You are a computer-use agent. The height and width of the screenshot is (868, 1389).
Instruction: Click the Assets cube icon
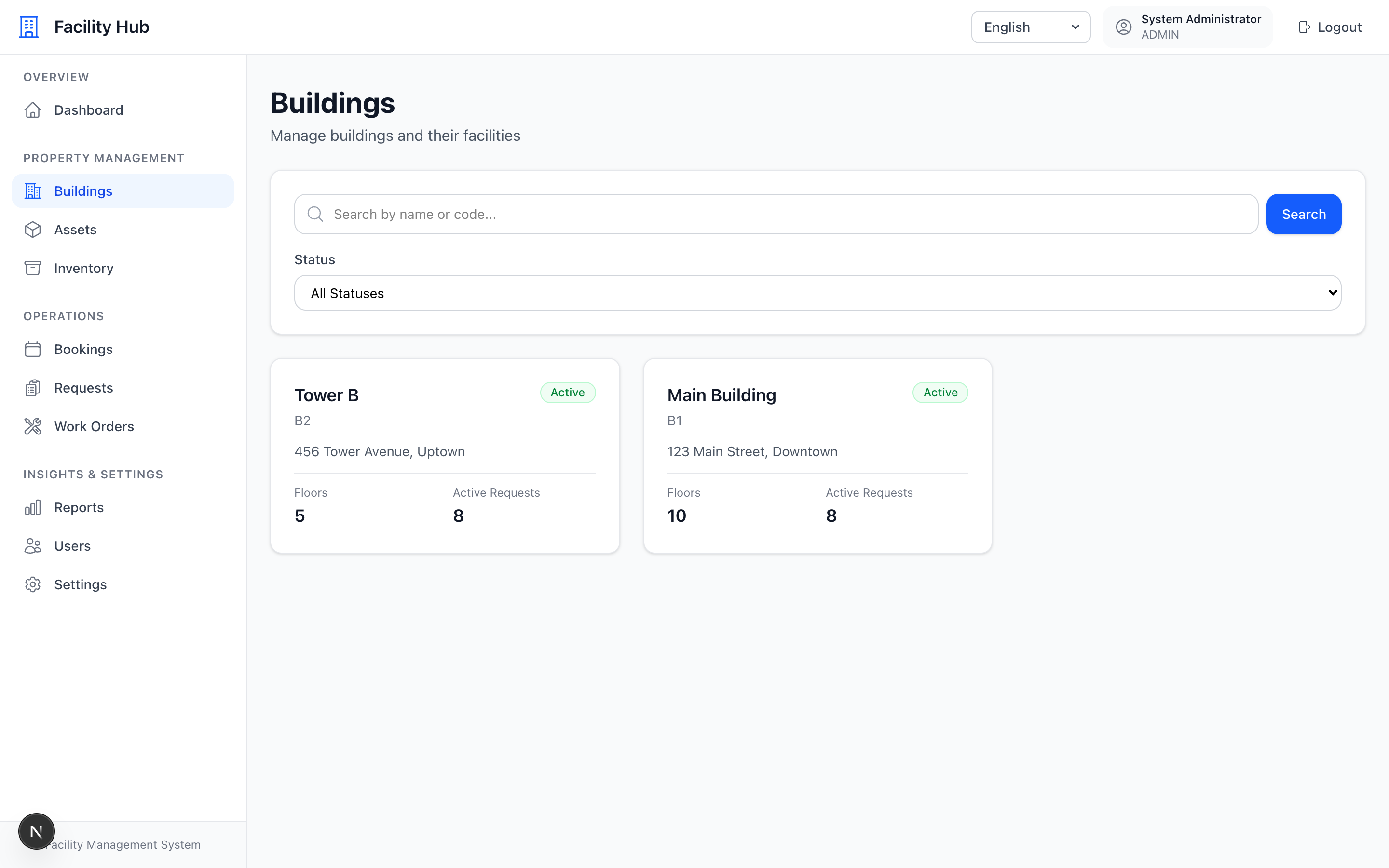(x=33, y=230)
